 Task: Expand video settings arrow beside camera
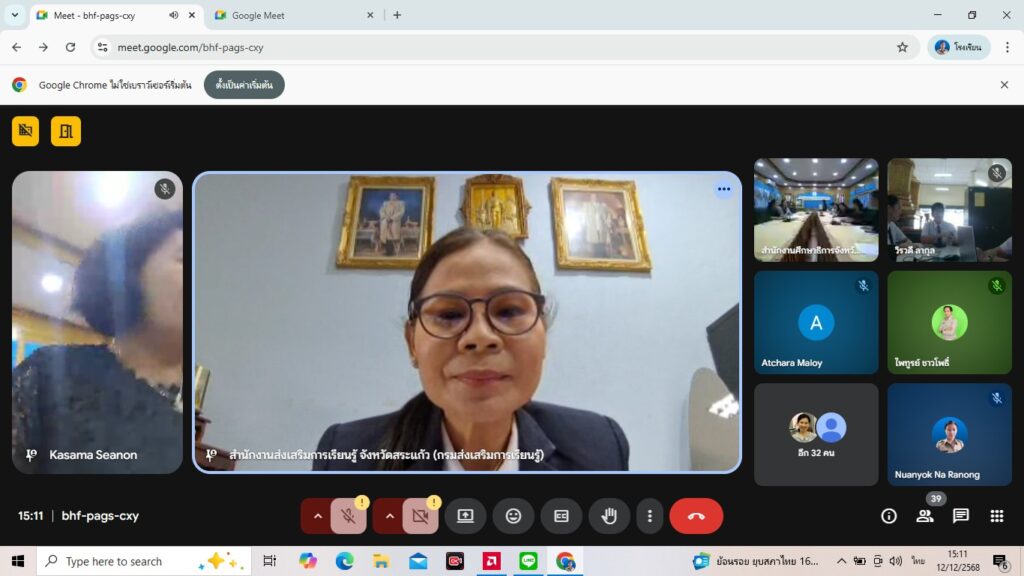[390, 516]
